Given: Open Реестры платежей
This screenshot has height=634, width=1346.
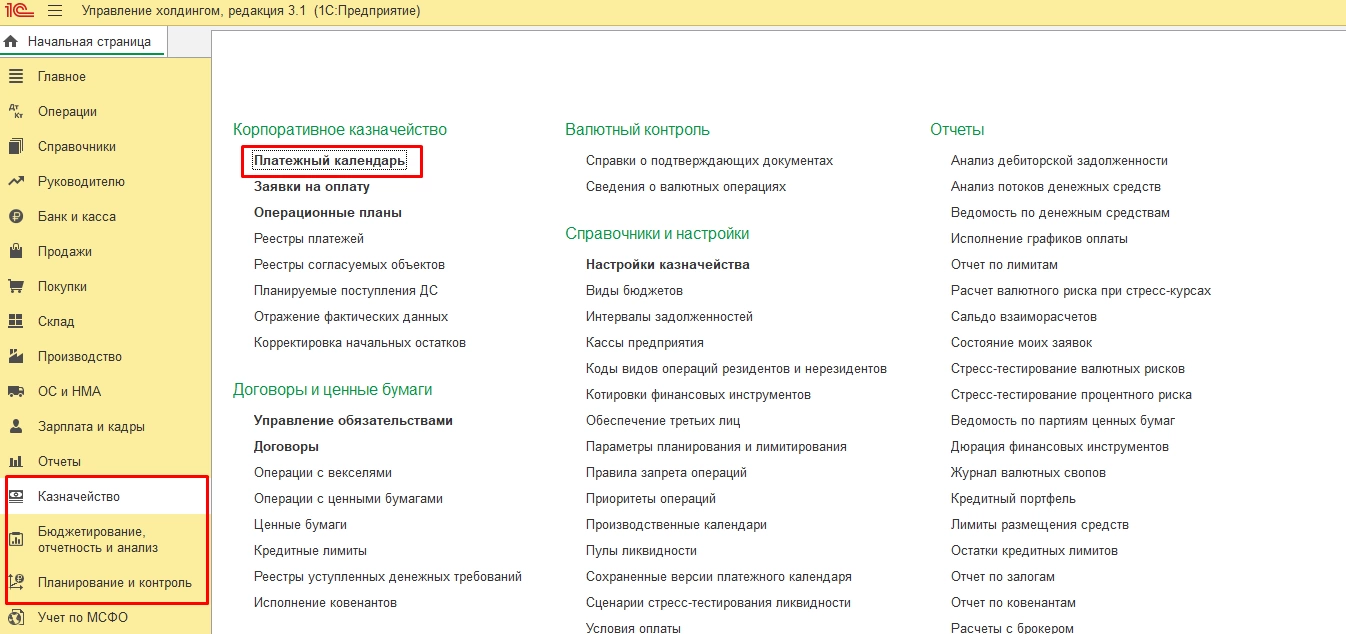Looking at the screenshot, I should click(309, 239).
